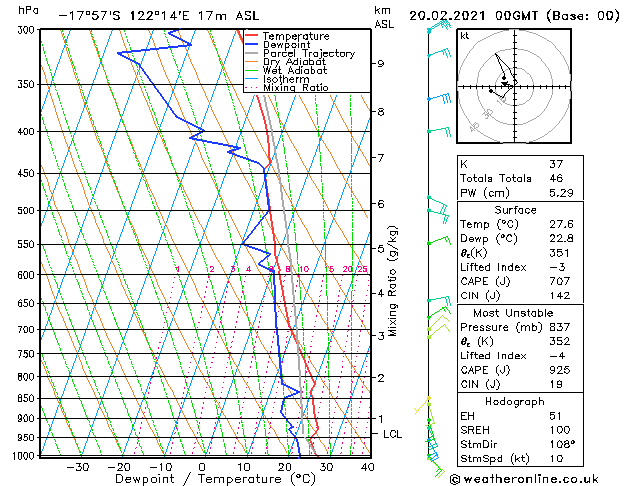
Task: Click the surface Lifted Index value -3
Action: point(556,267)
